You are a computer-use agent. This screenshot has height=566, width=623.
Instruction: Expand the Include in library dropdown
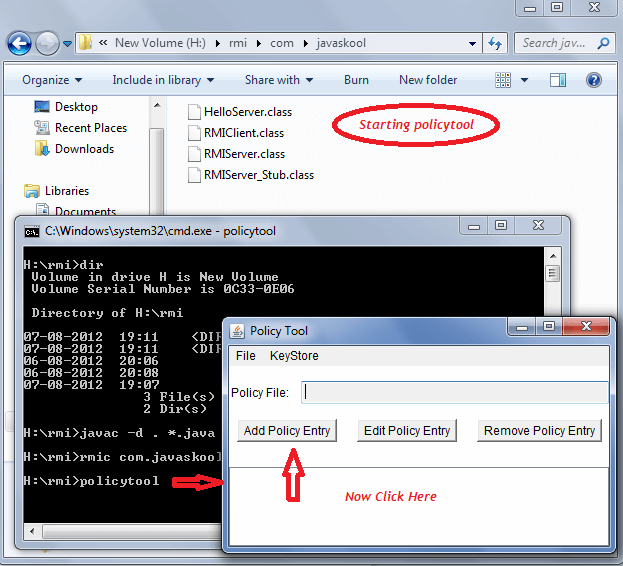click(x=163, y=80)
